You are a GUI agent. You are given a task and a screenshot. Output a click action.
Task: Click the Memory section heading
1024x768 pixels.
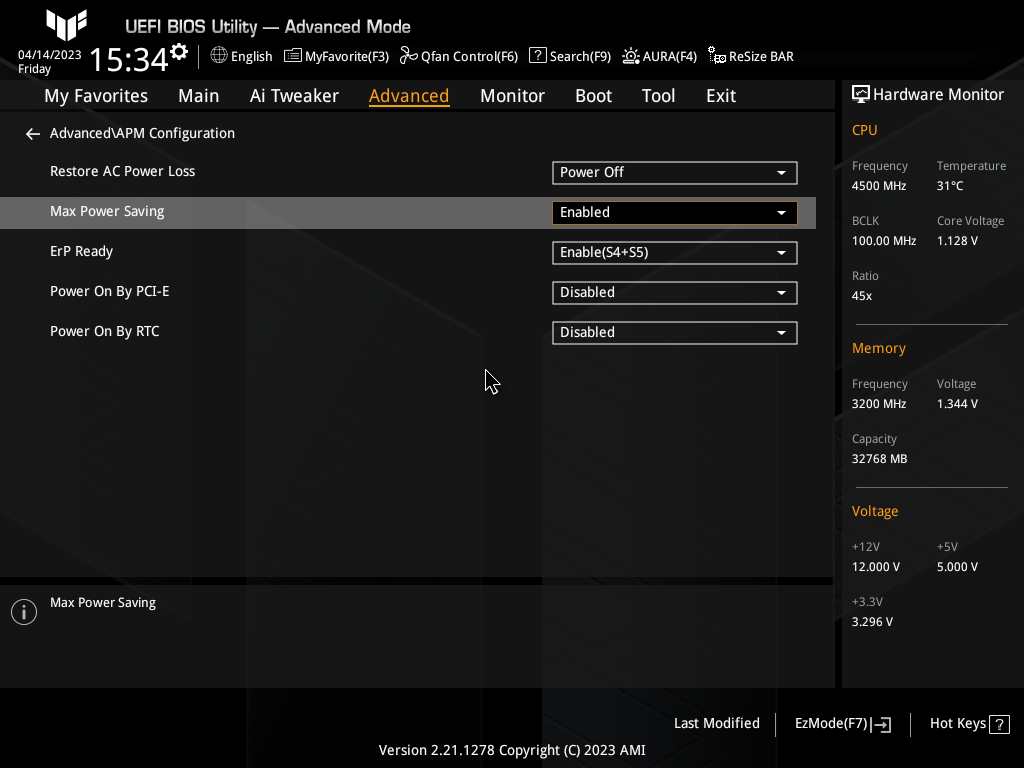pyautogui.click(x=878, y=349)
